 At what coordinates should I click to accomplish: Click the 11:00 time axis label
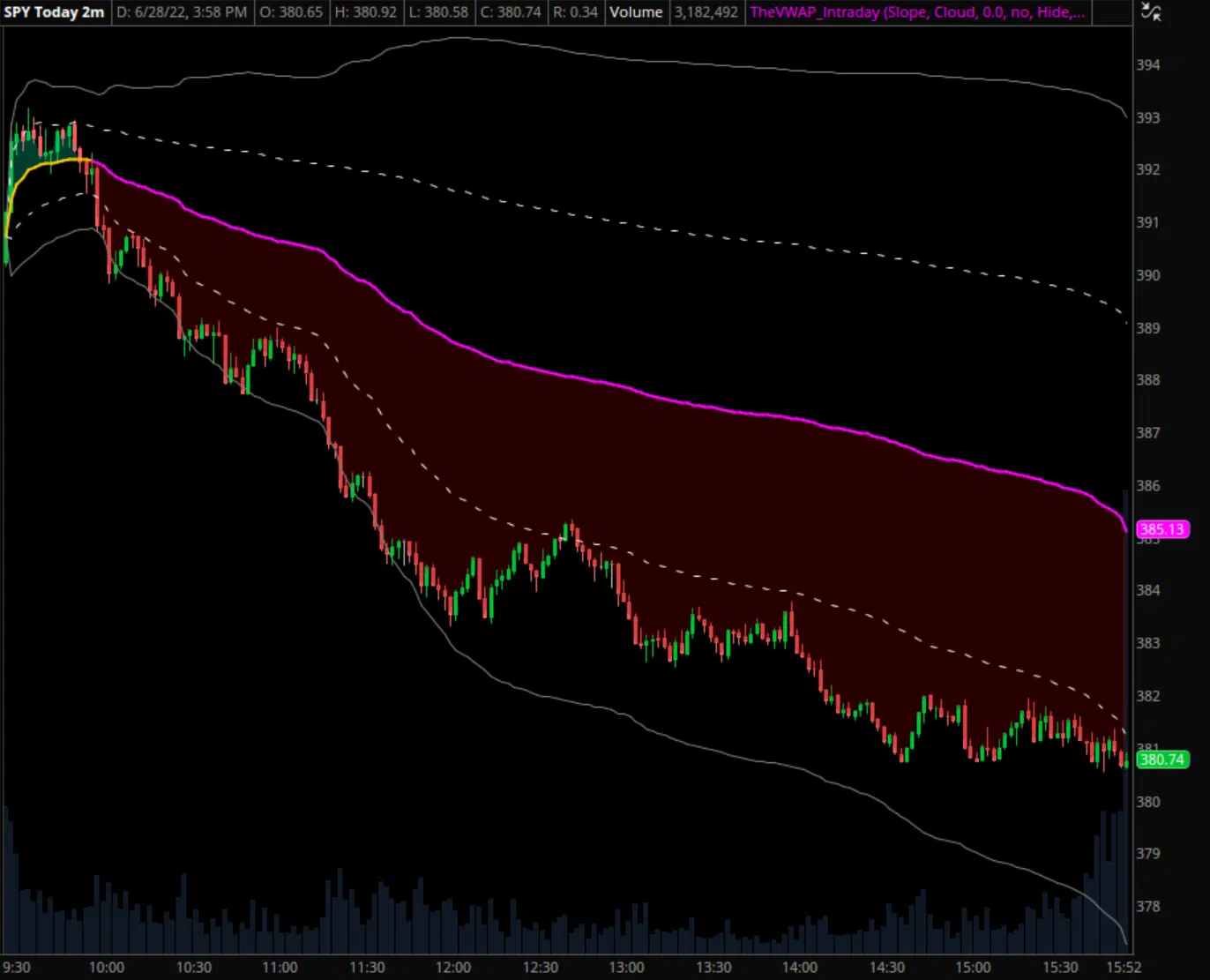pyautogui.click(x=280, y=968)
